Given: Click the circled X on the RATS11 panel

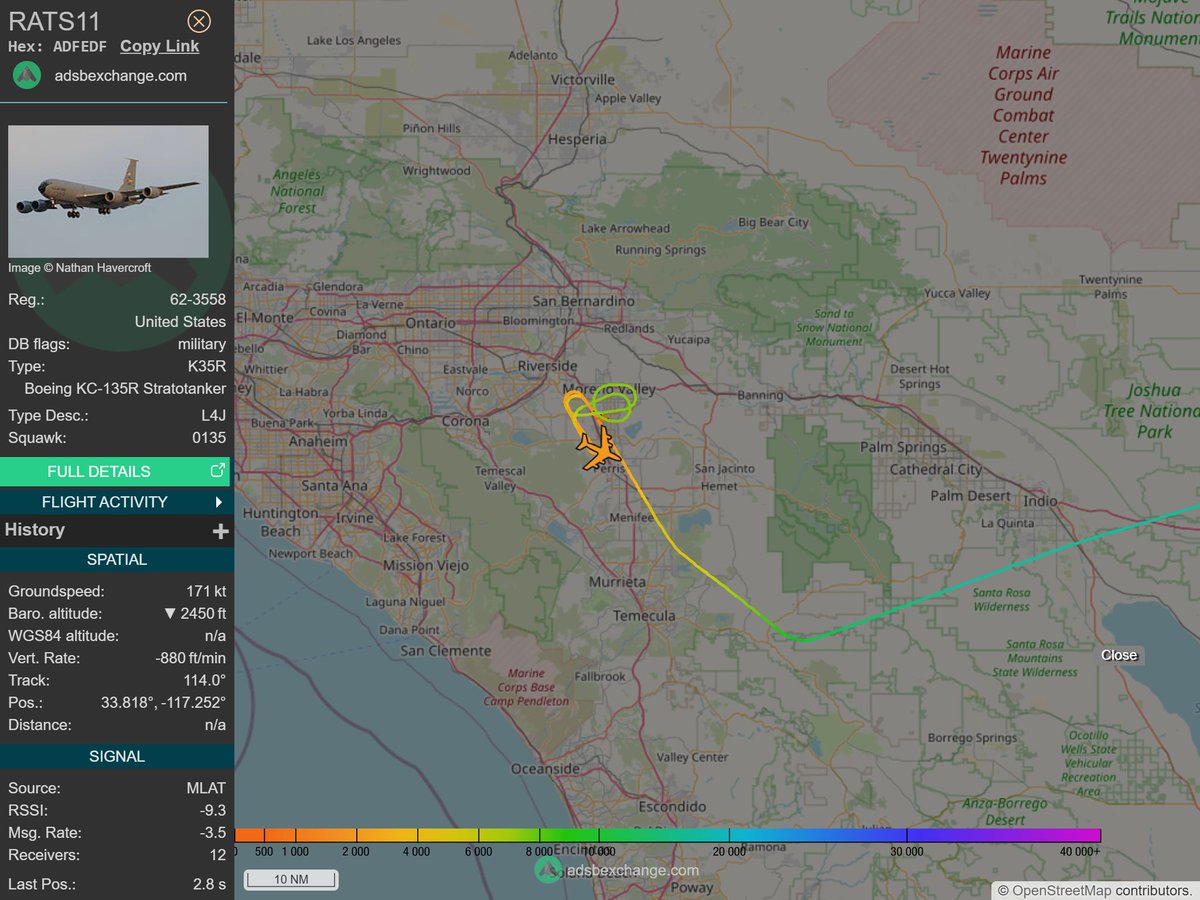Looking at the screenshot, I should click(x=198, y=21).
